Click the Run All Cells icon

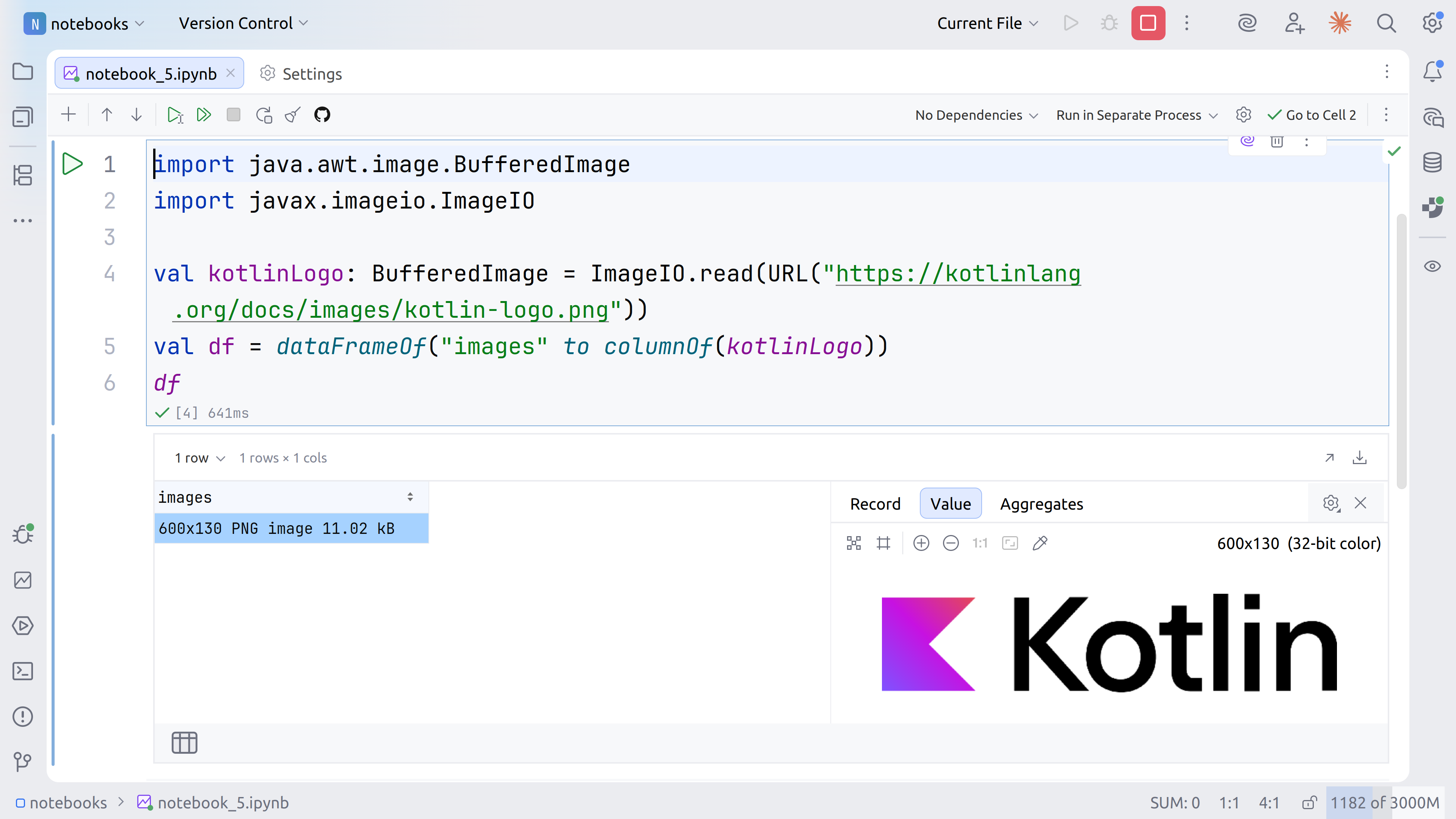coord(204,115)
